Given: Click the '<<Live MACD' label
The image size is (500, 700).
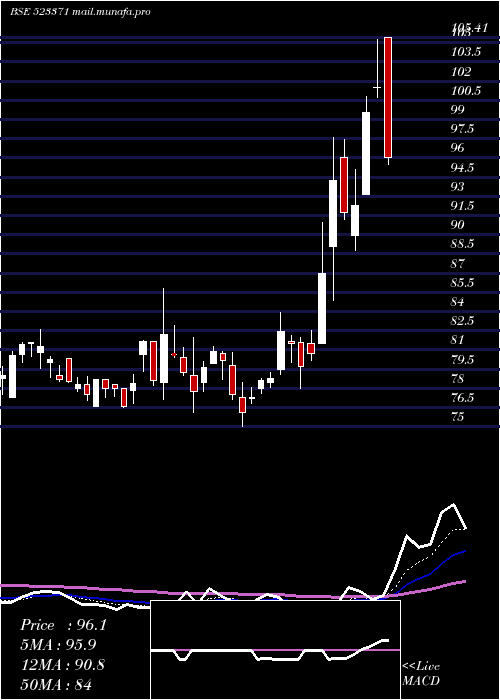Looking at the screenshot, I should 421,673.
